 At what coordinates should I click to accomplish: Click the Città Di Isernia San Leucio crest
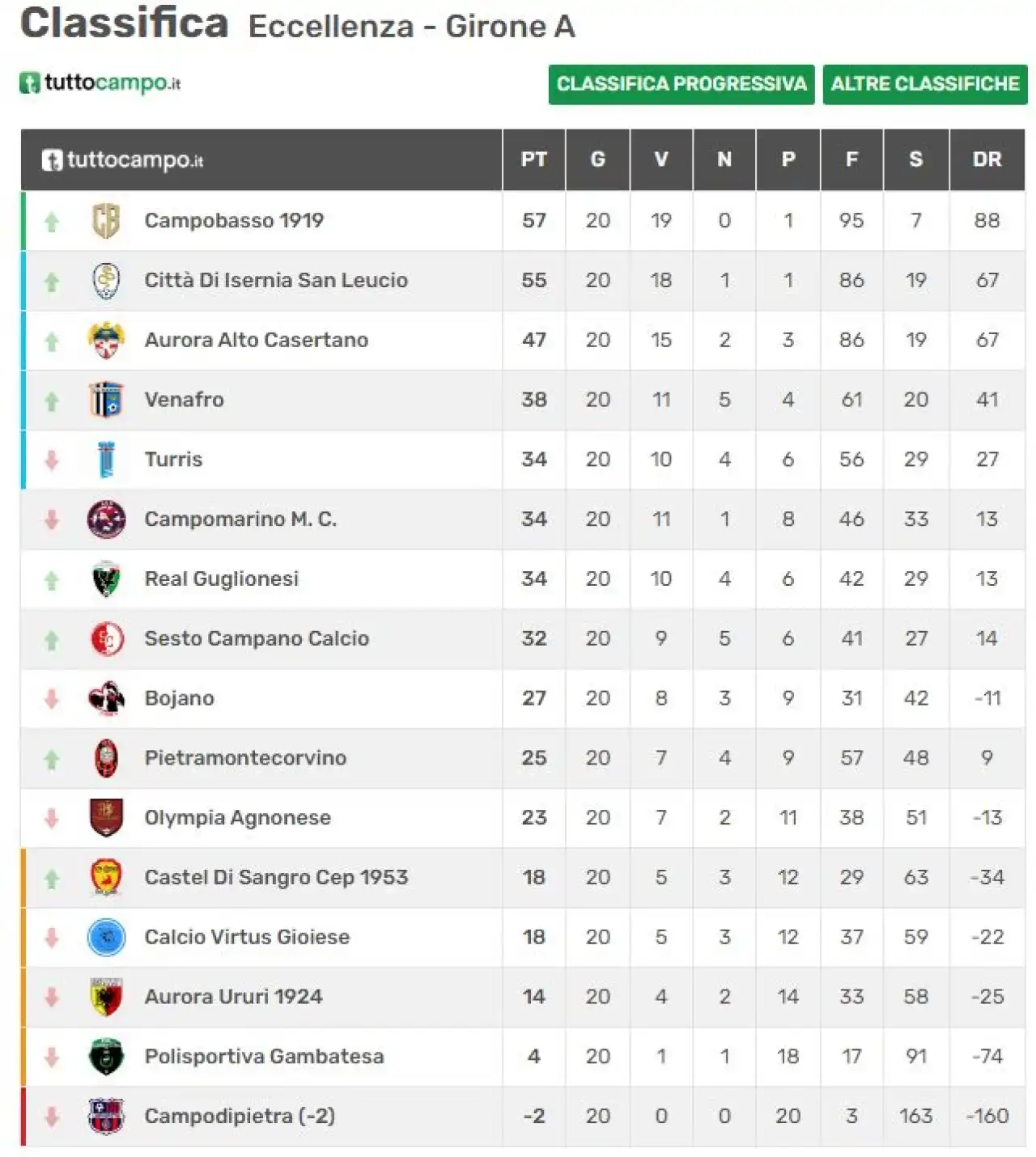(106, 280)
